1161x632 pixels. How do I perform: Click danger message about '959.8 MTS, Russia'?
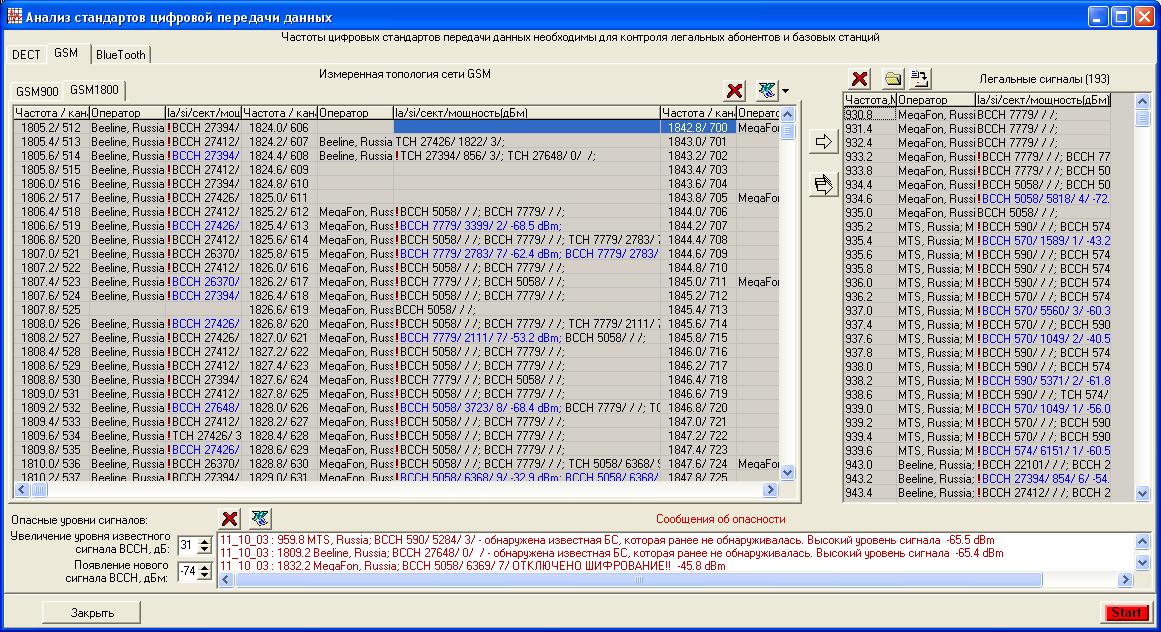pos(607,540)
